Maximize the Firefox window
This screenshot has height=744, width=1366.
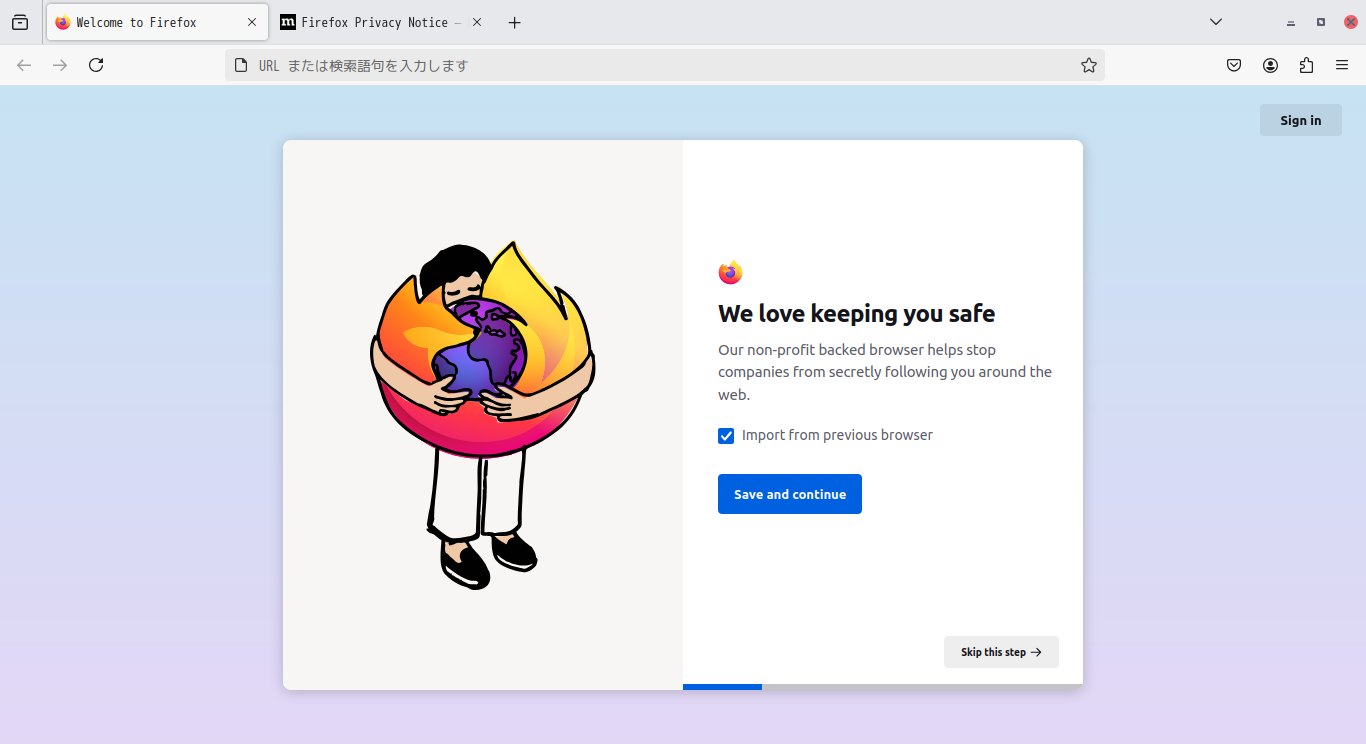pyautogui.click(x=1321, y=22)
